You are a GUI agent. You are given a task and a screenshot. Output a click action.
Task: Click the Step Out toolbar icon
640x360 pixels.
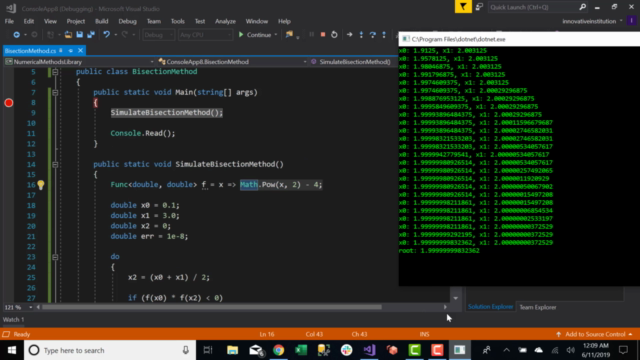click(x=384, y=35)
